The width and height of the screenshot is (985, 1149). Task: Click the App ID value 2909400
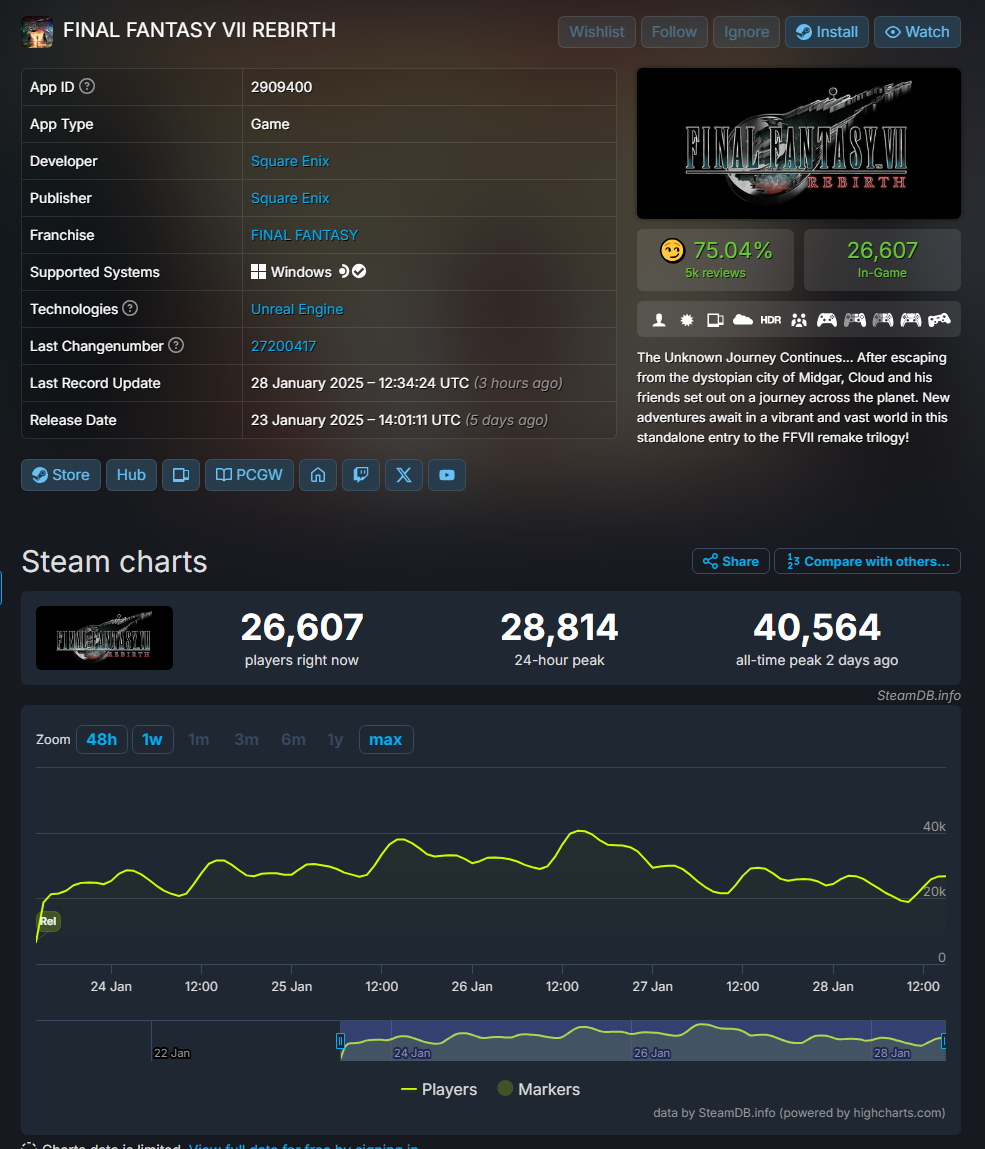[281, 87]
